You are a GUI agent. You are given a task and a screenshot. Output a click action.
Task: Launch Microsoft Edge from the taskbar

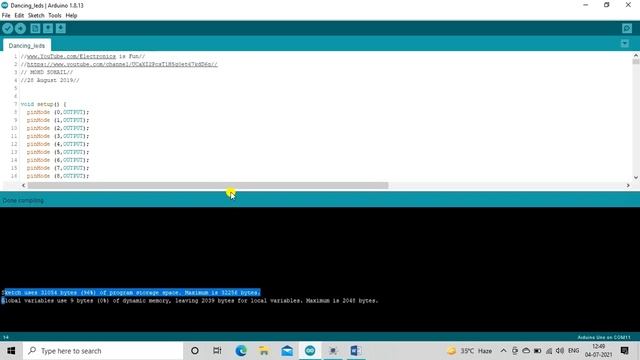241,351
